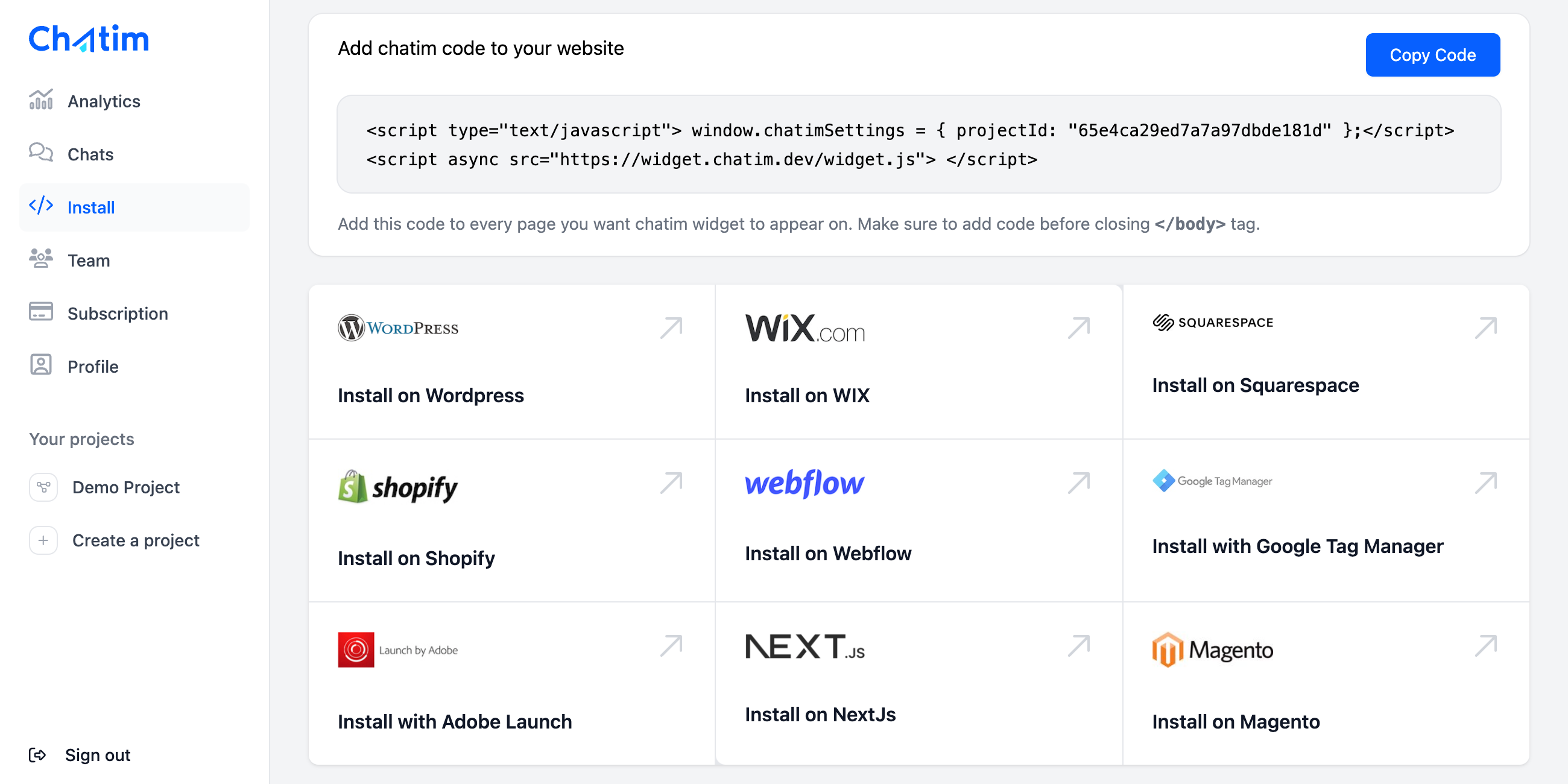Open WordPress install arrow icon
The height and width of the screenshot is (784, 1568).
point(671,327)
